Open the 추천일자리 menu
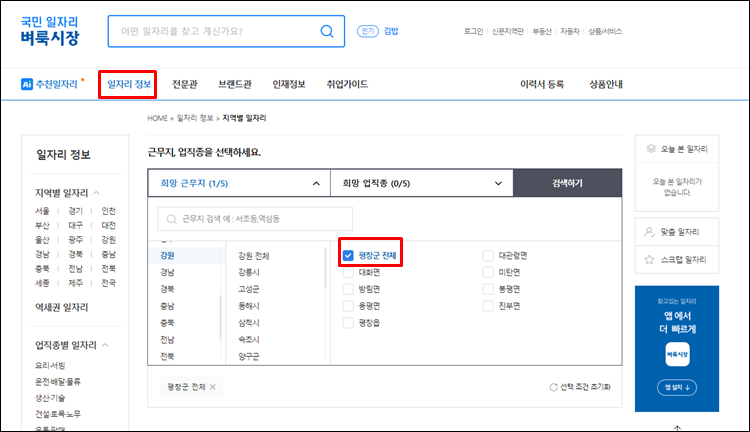Viewport: 750px width, 432px height. pos(56,84)
